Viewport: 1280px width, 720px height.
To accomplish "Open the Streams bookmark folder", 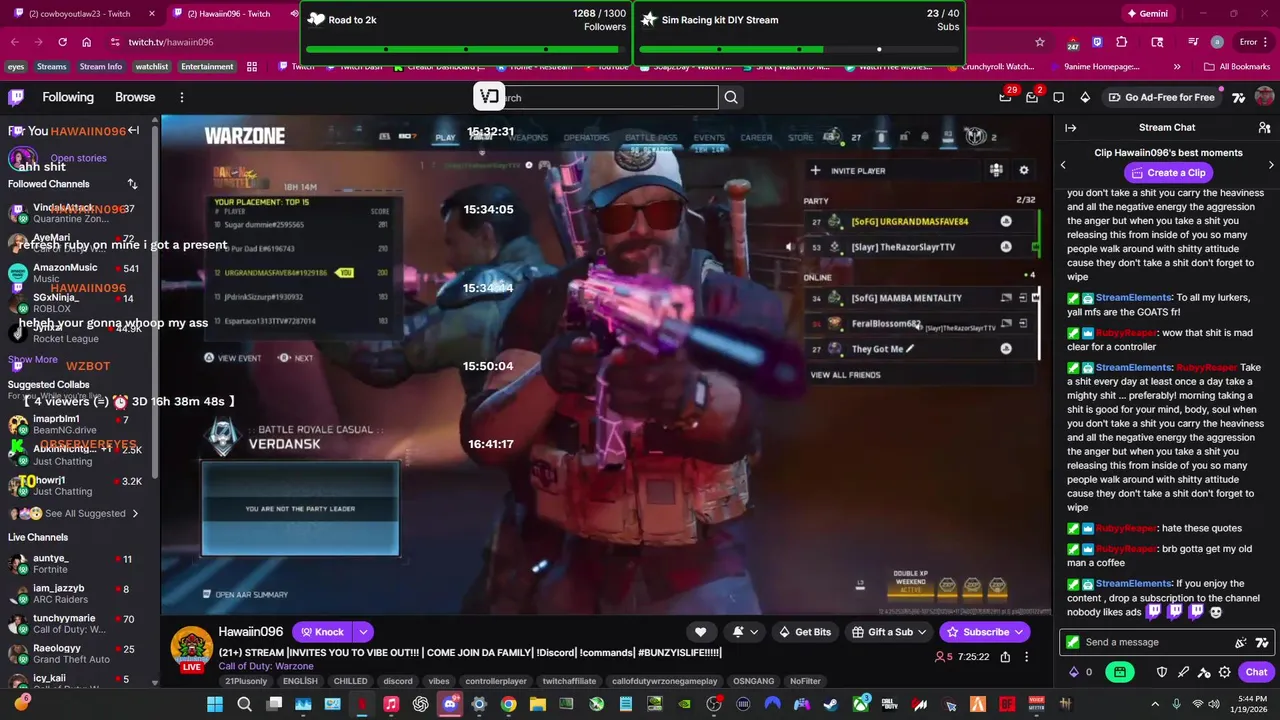I will (x=51, y=67).
